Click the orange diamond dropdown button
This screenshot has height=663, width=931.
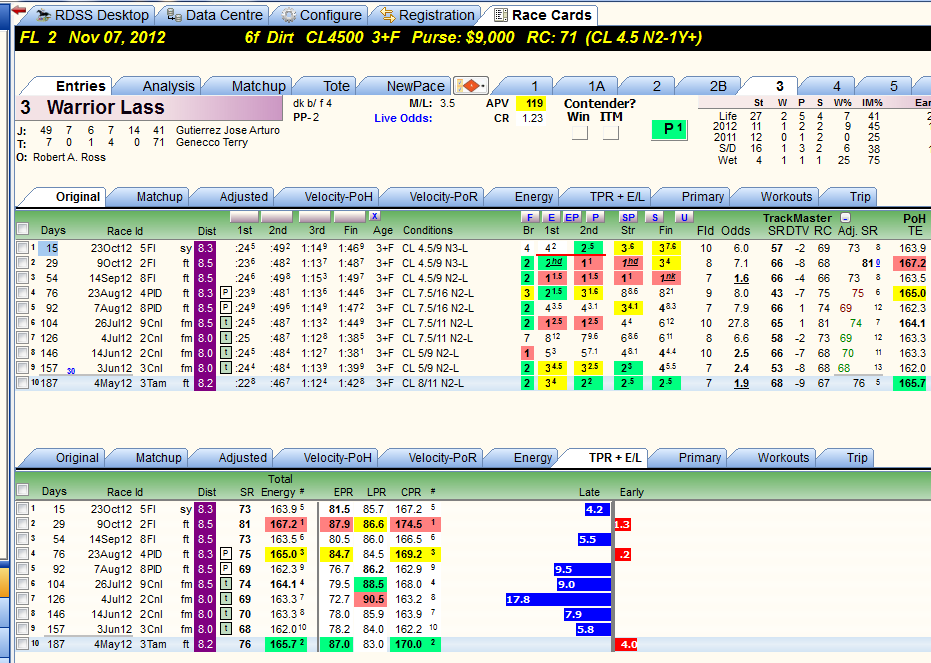coord(470,86)
